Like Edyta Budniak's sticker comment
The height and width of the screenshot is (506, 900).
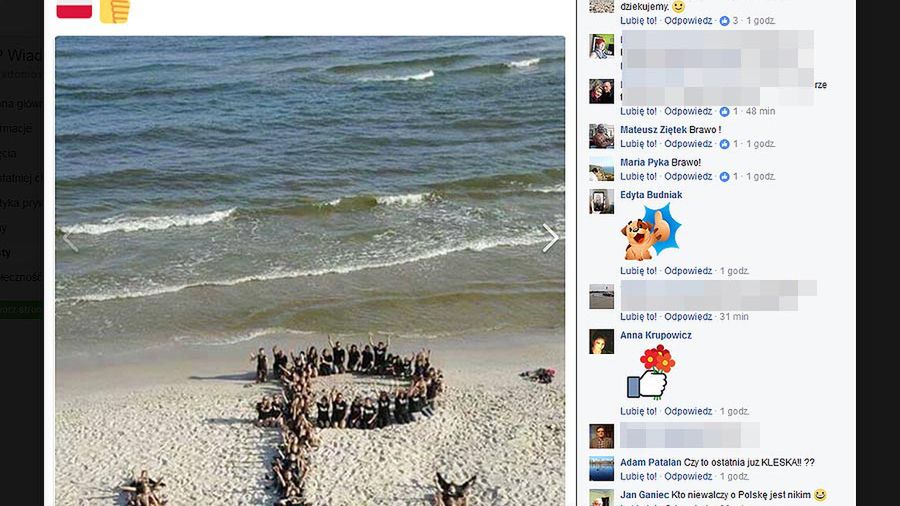[x=638, y=271]
